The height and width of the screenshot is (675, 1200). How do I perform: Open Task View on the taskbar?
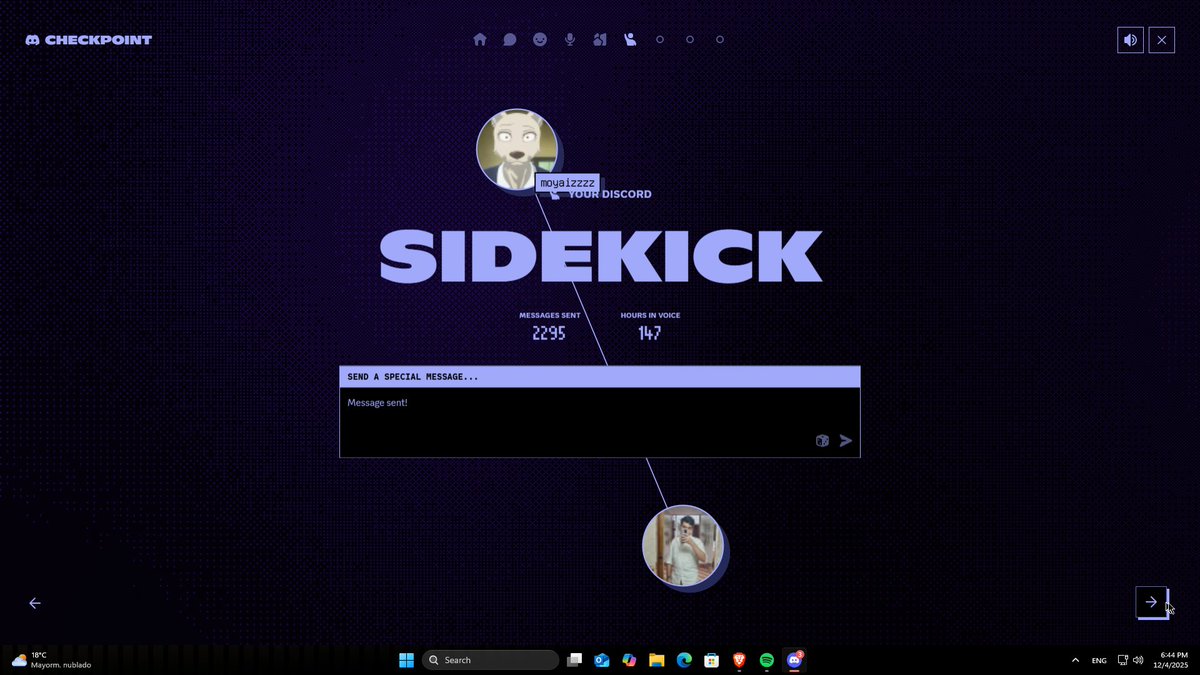(x=574, y=660)
